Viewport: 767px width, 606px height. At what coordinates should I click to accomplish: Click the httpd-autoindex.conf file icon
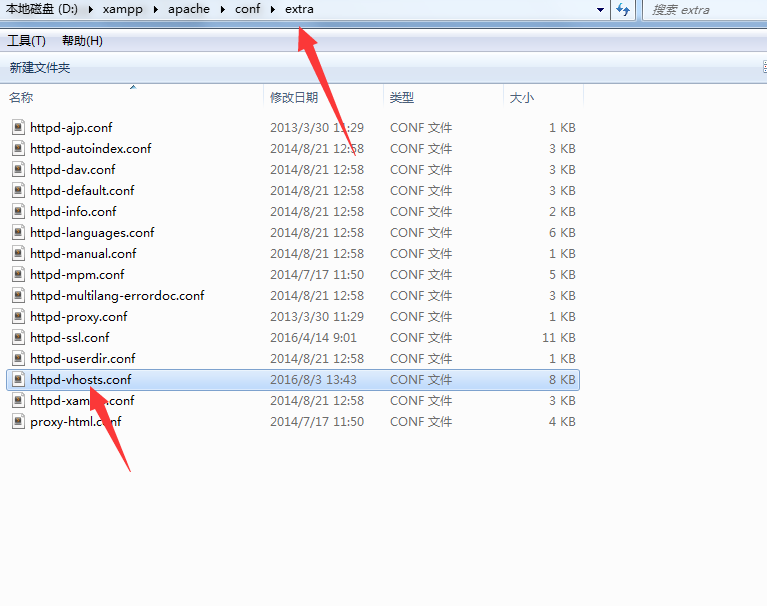(18, 148)
